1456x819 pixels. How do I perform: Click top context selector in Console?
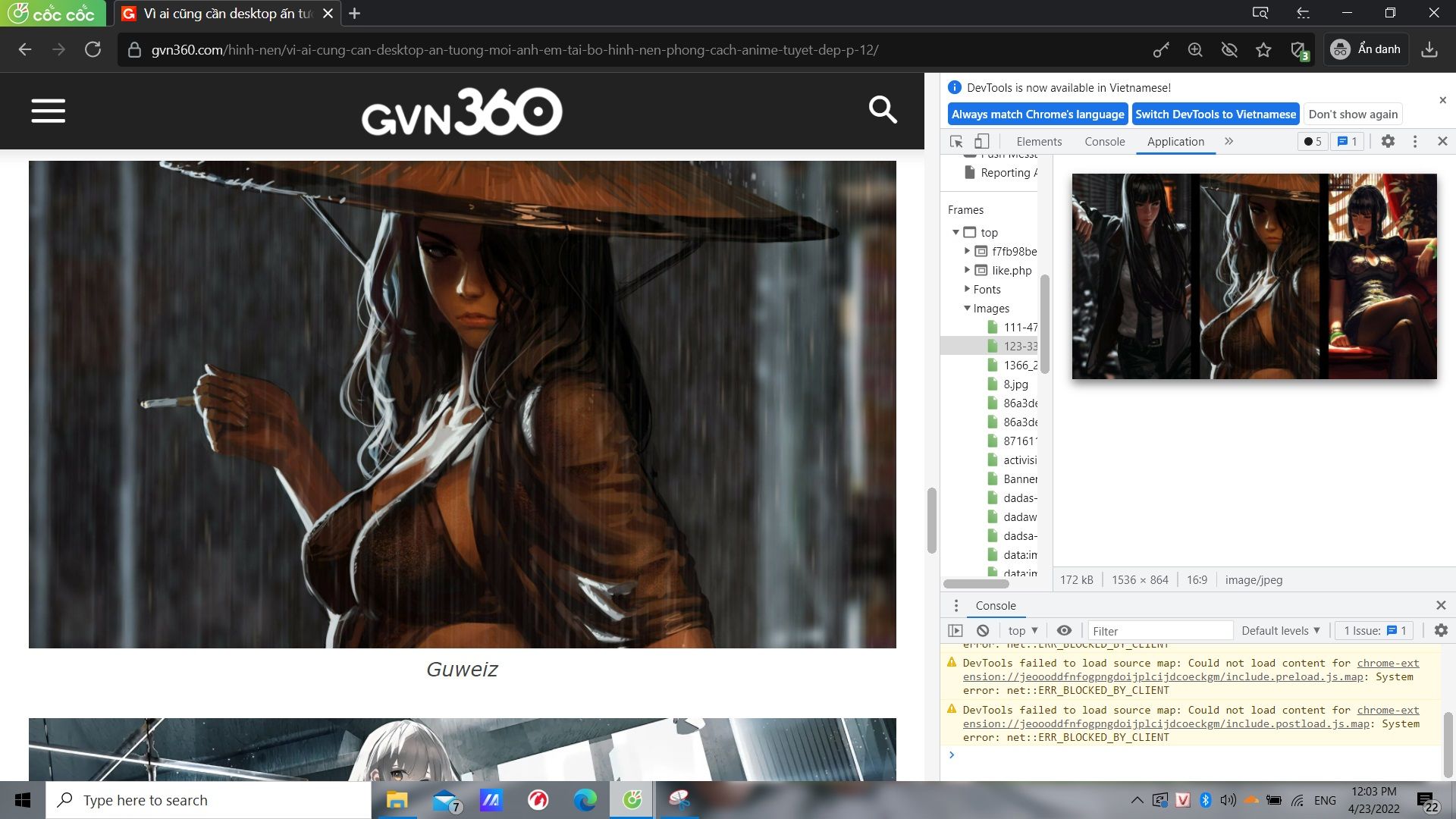click(1022, 630)
